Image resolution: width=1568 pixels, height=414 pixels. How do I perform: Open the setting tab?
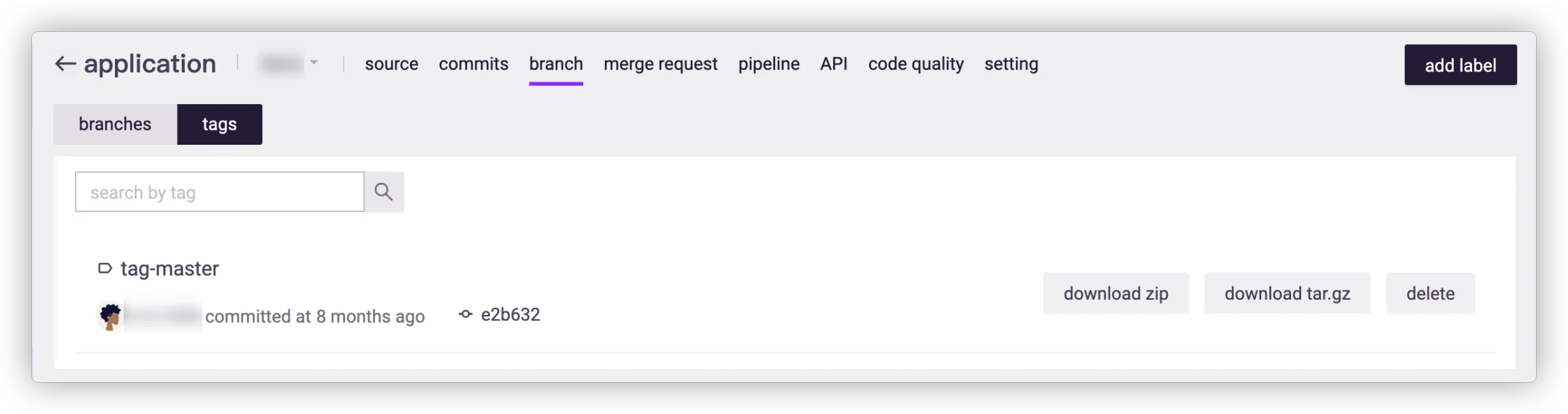pyautogui.click(x=1011, y=64)
